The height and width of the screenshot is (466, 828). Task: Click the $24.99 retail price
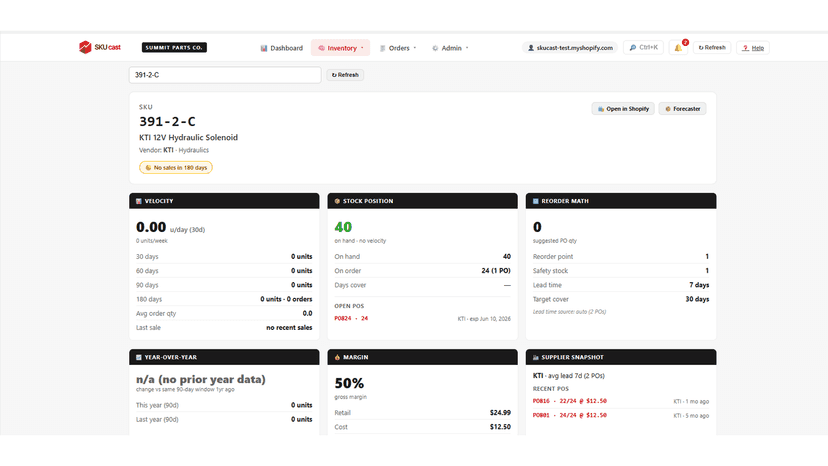tap(500, 413)
